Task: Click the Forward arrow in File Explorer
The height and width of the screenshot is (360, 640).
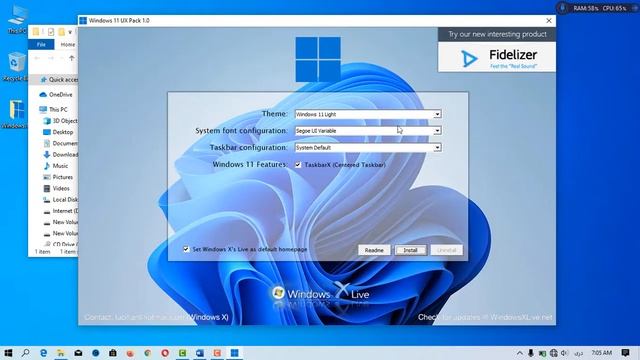Action: [x=51, y=58]
